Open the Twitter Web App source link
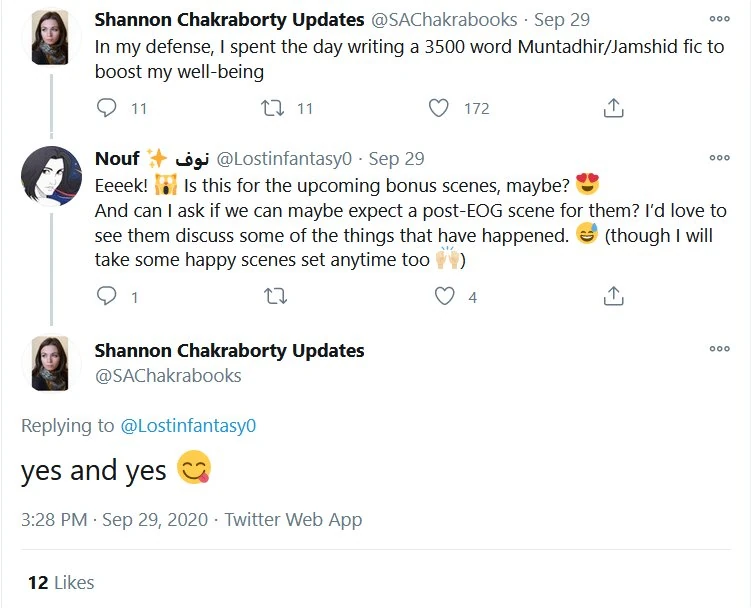 (293, 519)
